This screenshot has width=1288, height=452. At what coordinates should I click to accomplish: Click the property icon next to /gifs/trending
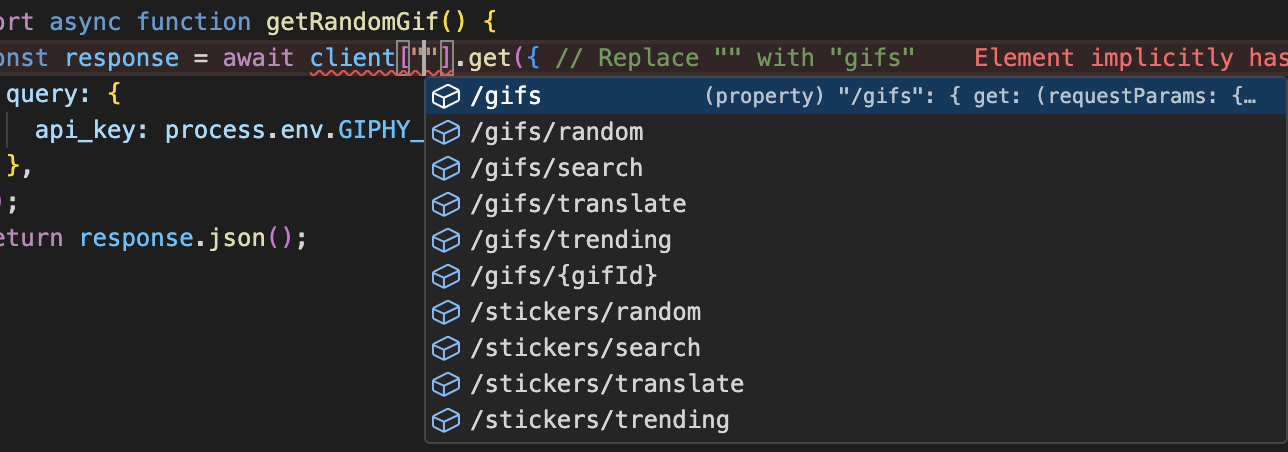click(x=444, y=240)
